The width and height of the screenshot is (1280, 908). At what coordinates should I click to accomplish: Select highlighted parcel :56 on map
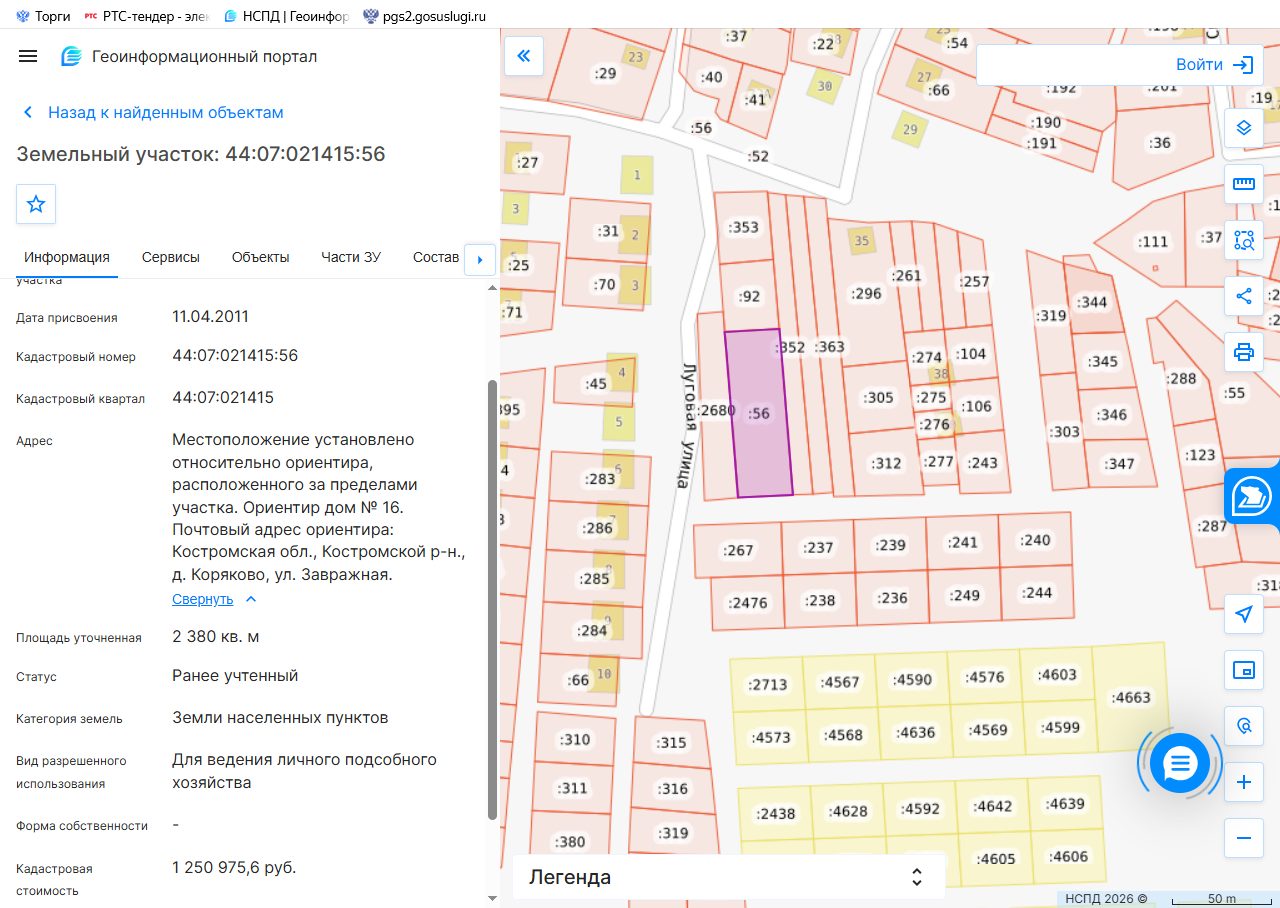(x=759, y=413)
